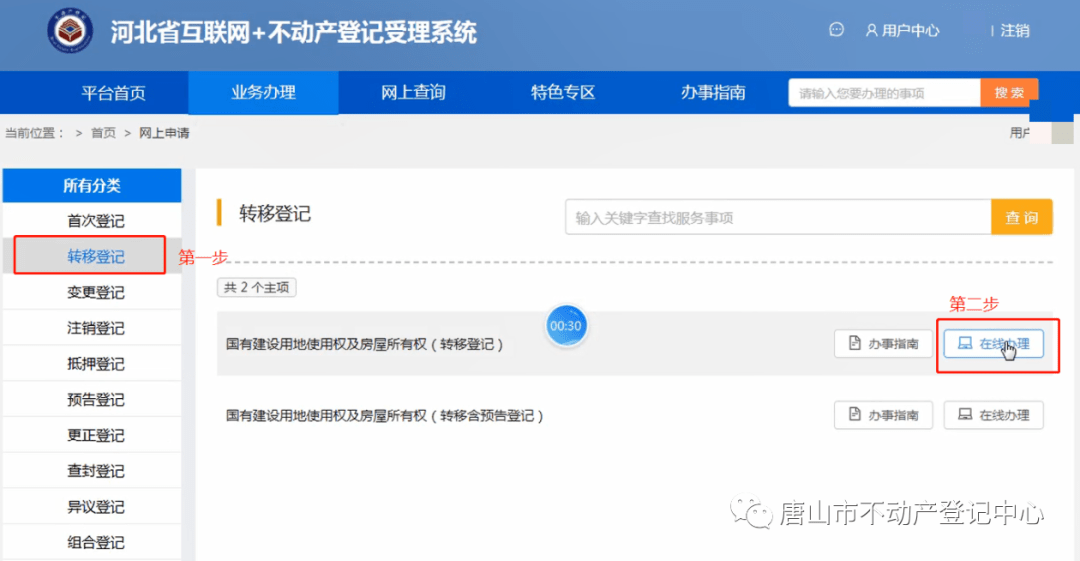Click the blue 00:30 timer badge
Image resolution: width=1080 pixels, height=561 pixels.
click(x=566, y=325)
